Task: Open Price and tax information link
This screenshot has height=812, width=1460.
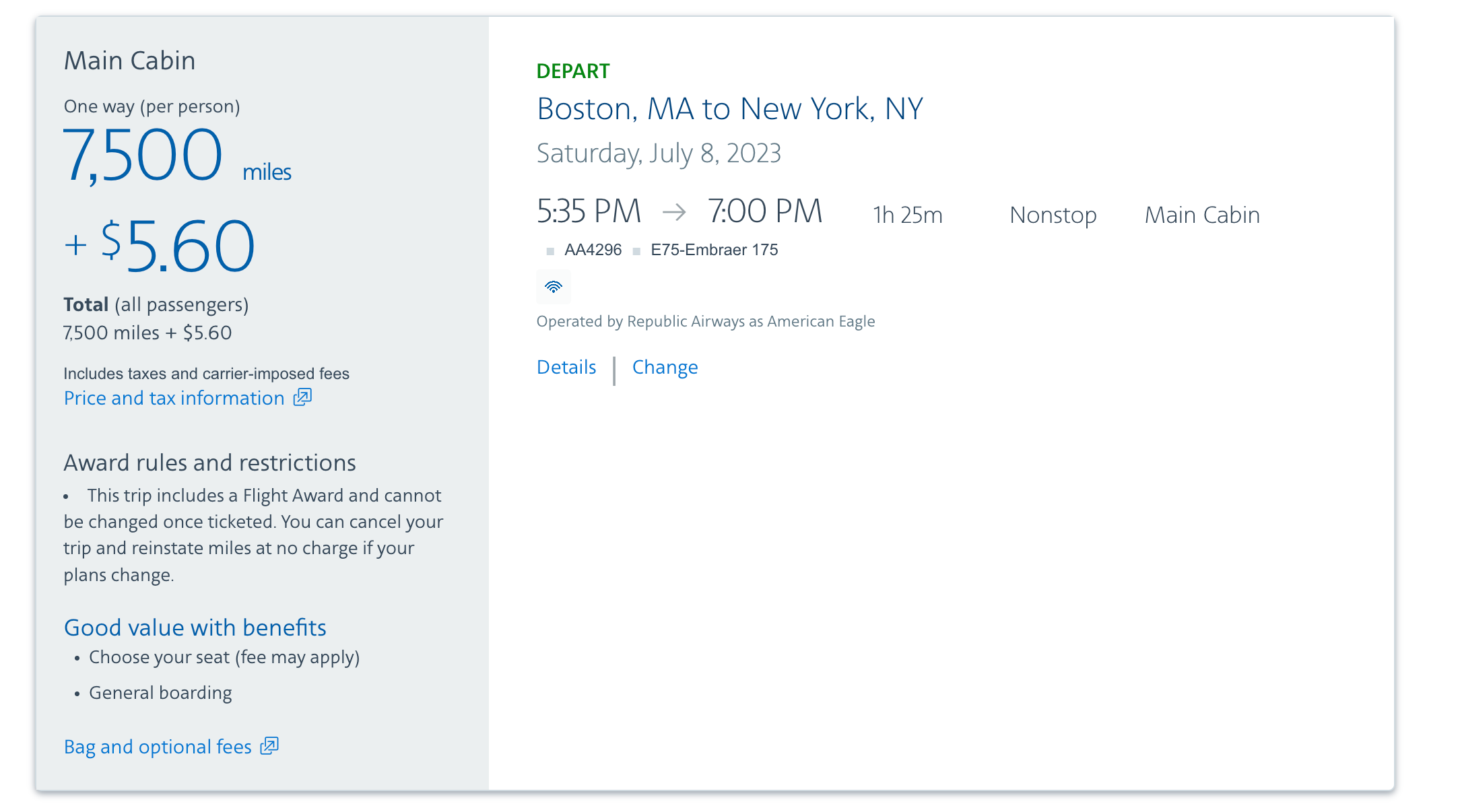Action: 174,398
